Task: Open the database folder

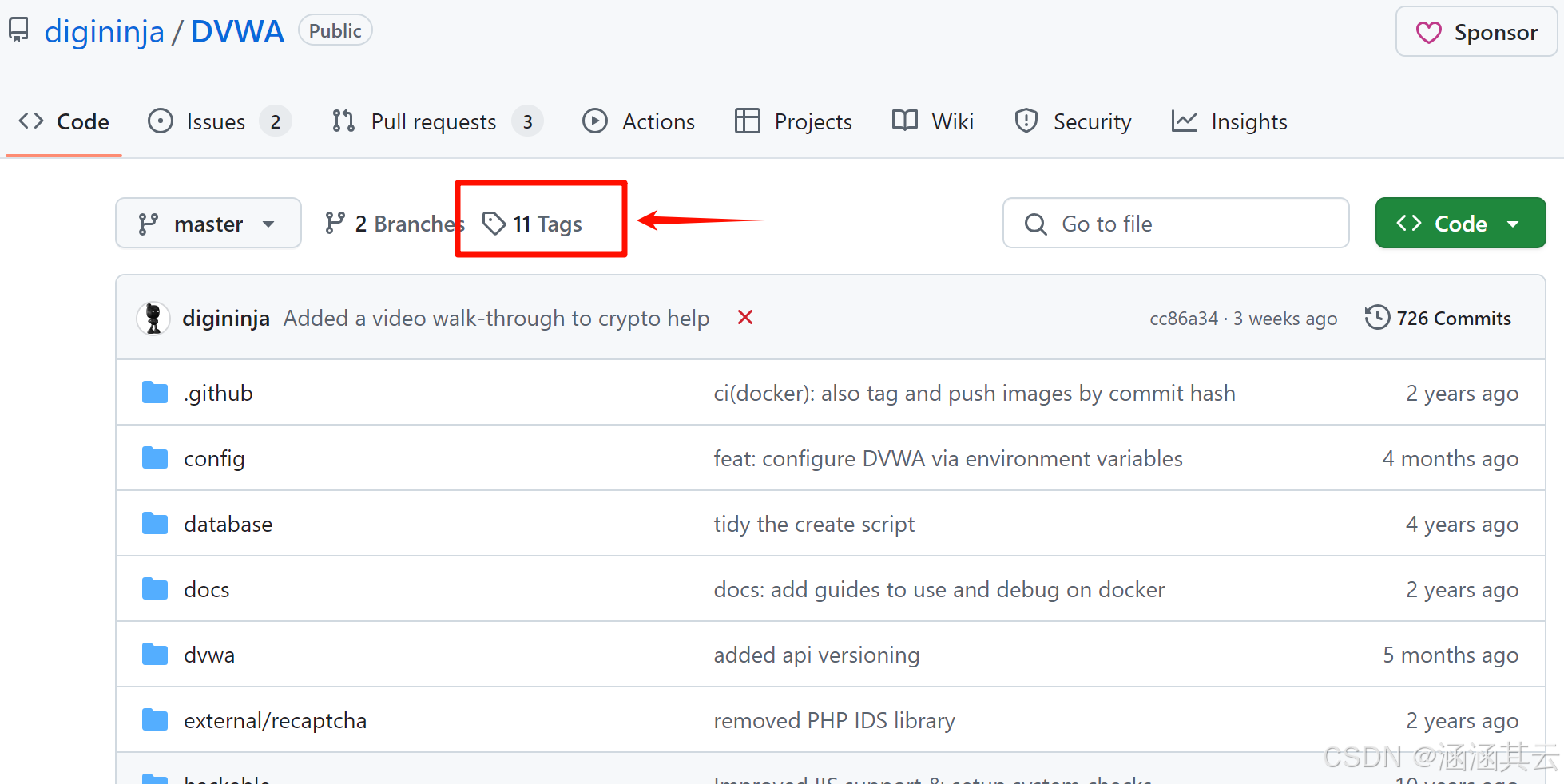Action: coord(228,524)
